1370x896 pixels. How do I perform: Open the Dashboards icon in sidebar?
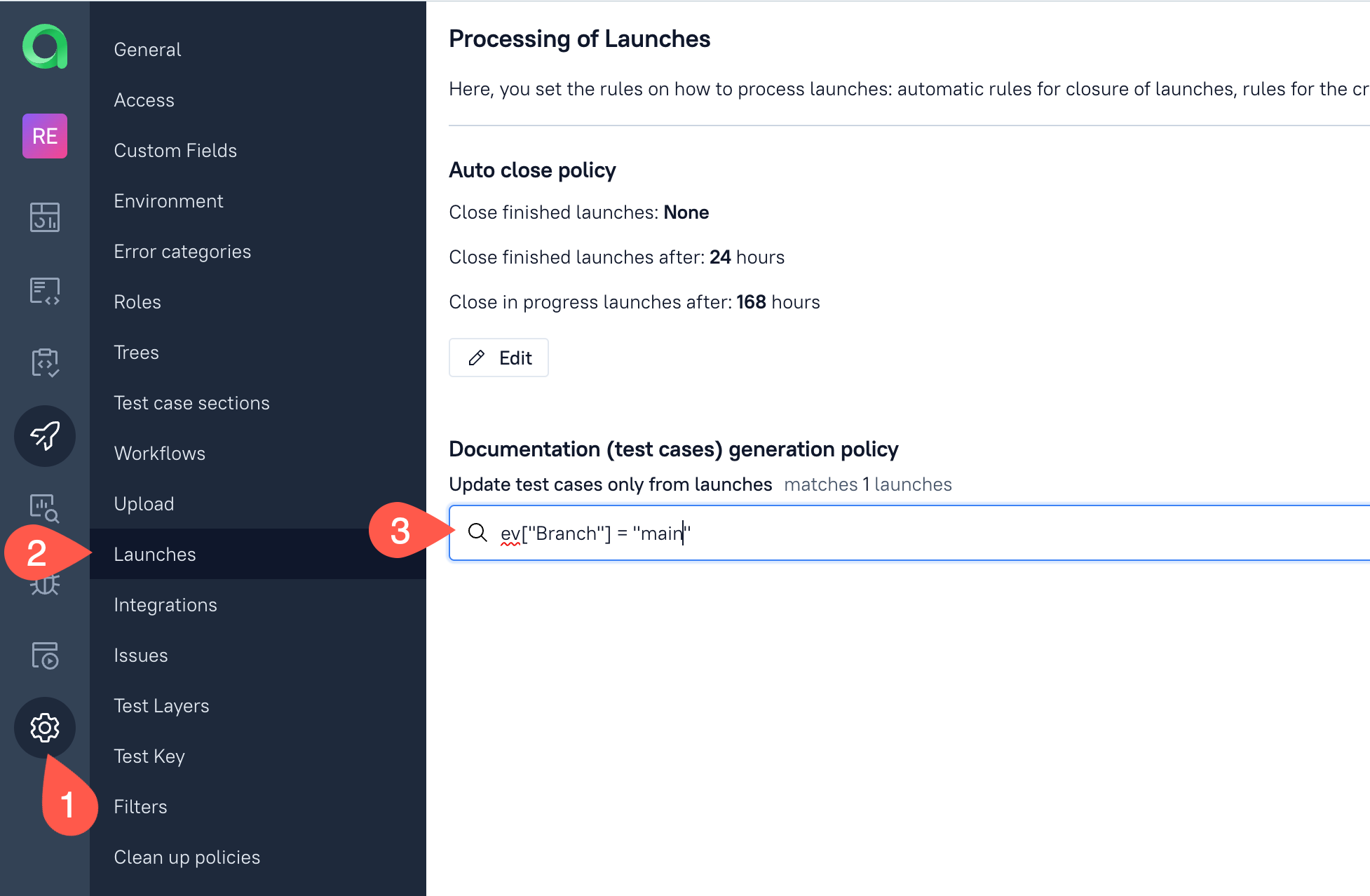pos(45,217)
